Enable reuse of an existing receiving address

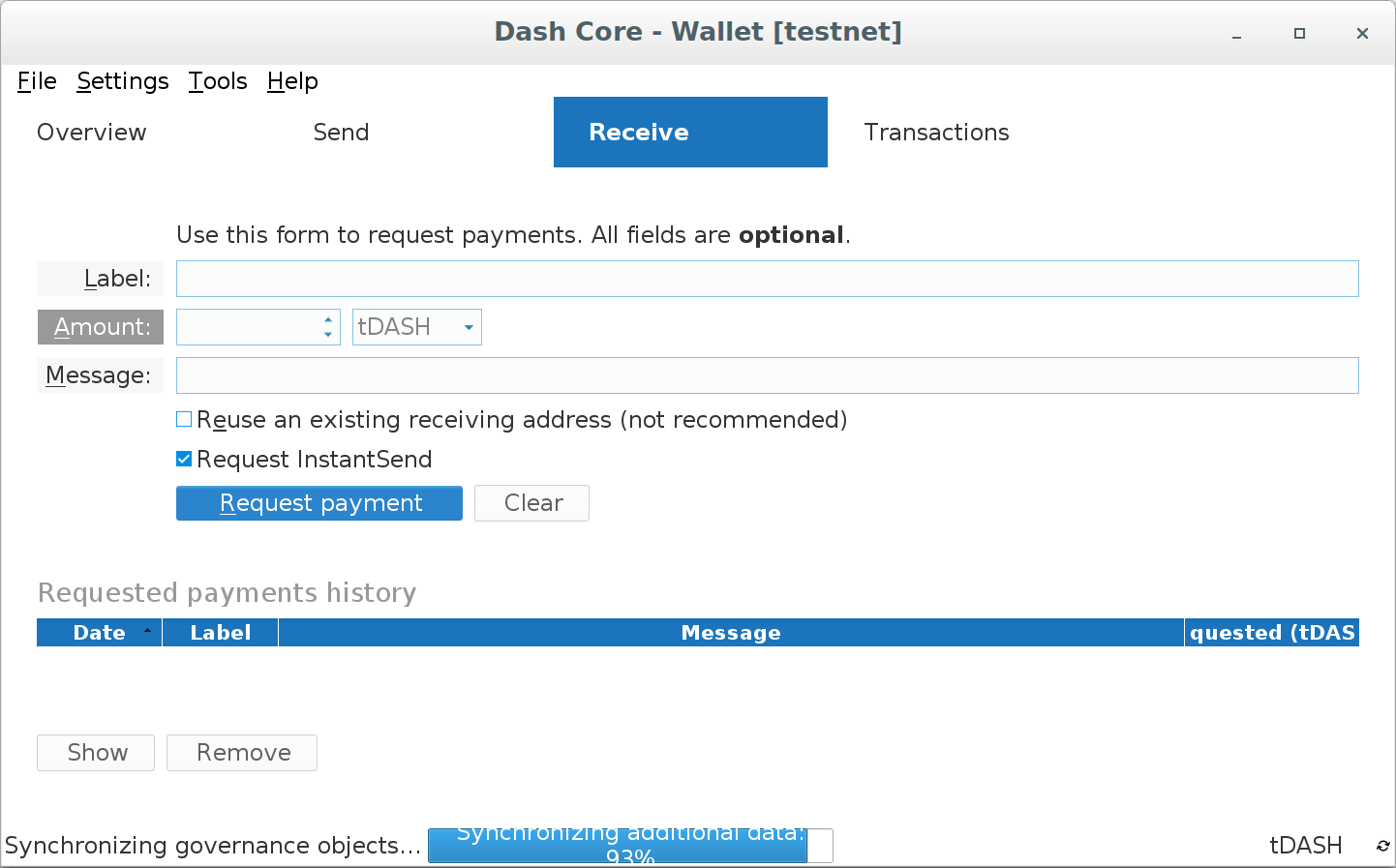pos(184,419)
